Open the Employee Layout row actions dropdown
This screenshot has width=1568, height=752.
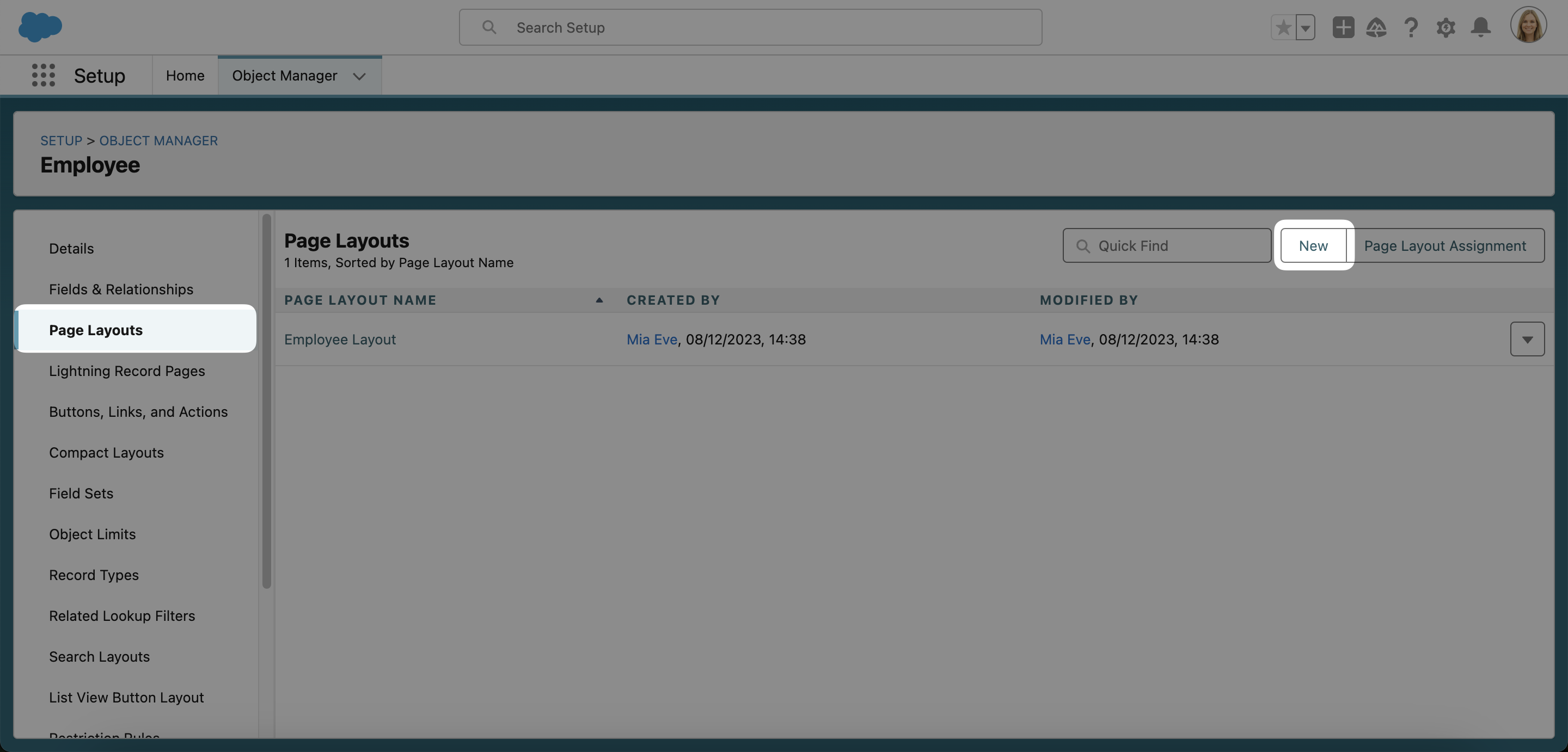click(x=1527, y=340)
